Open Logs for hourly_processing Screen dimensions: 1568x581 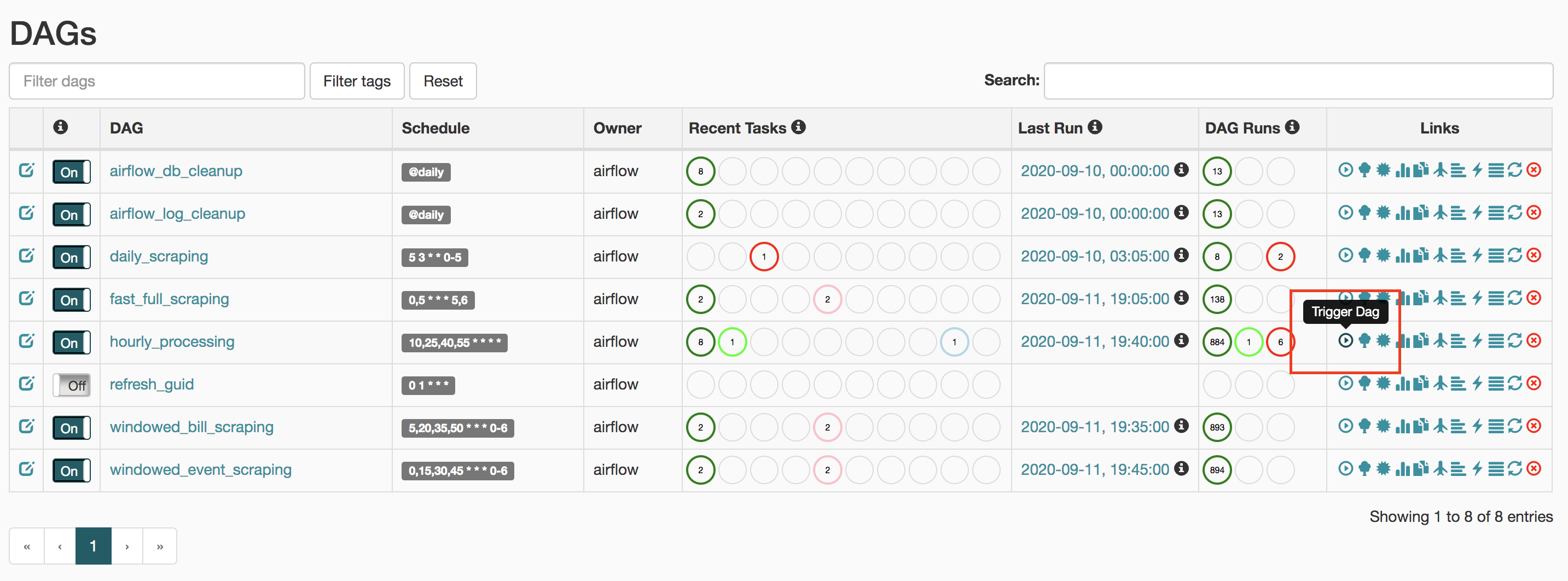[1496, 341]
